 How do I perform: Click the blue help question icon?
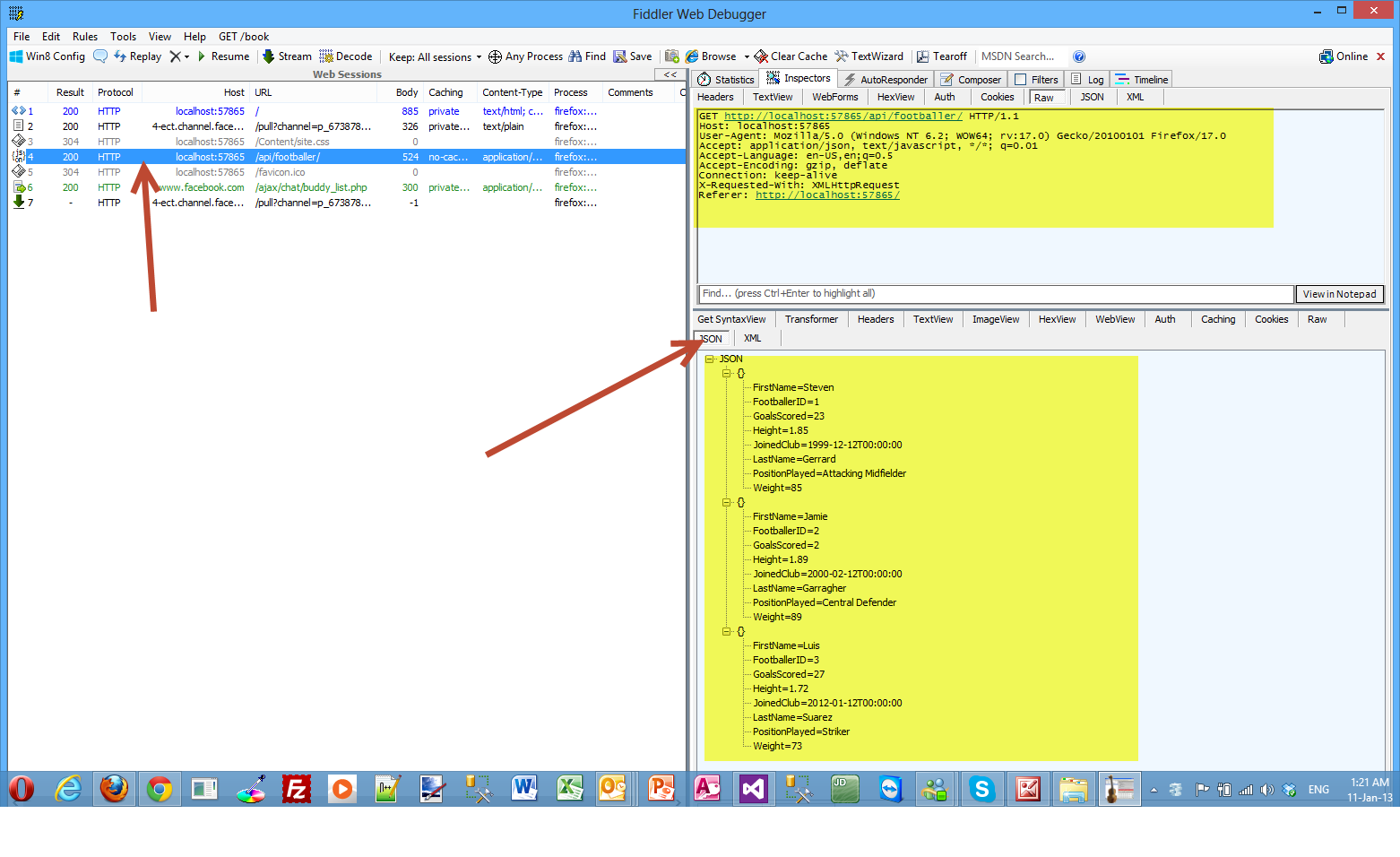coord(1079,56)
